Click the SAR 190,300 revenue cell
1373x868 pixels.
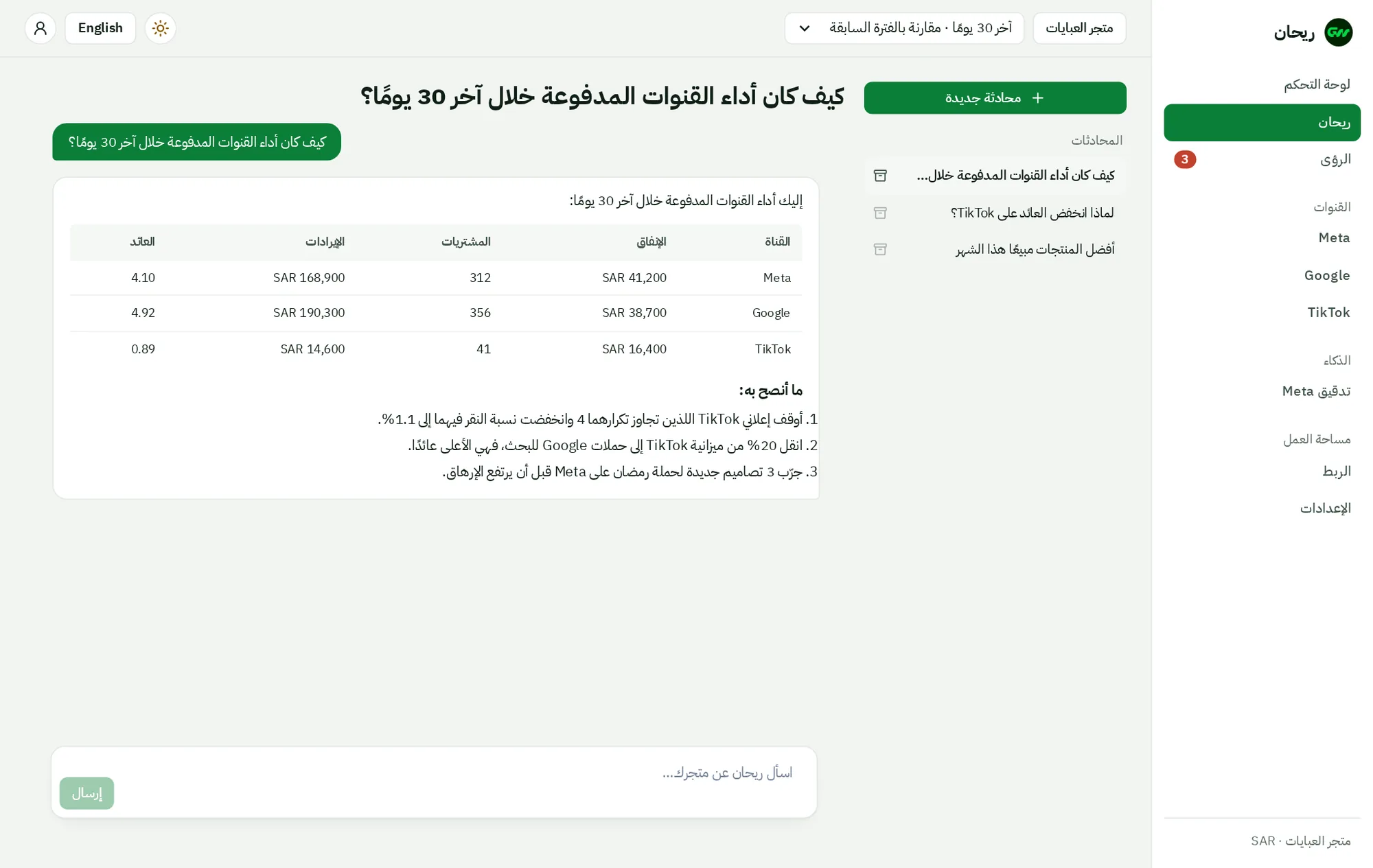point(309,313)
